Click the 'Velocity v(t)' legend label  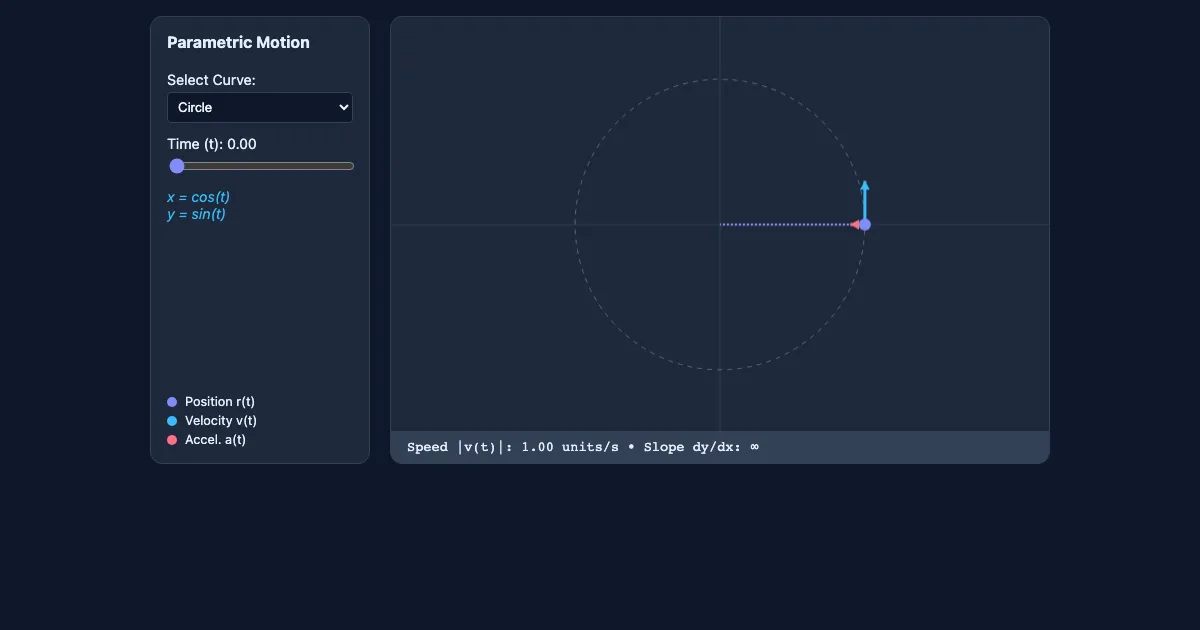pos(221,421)
